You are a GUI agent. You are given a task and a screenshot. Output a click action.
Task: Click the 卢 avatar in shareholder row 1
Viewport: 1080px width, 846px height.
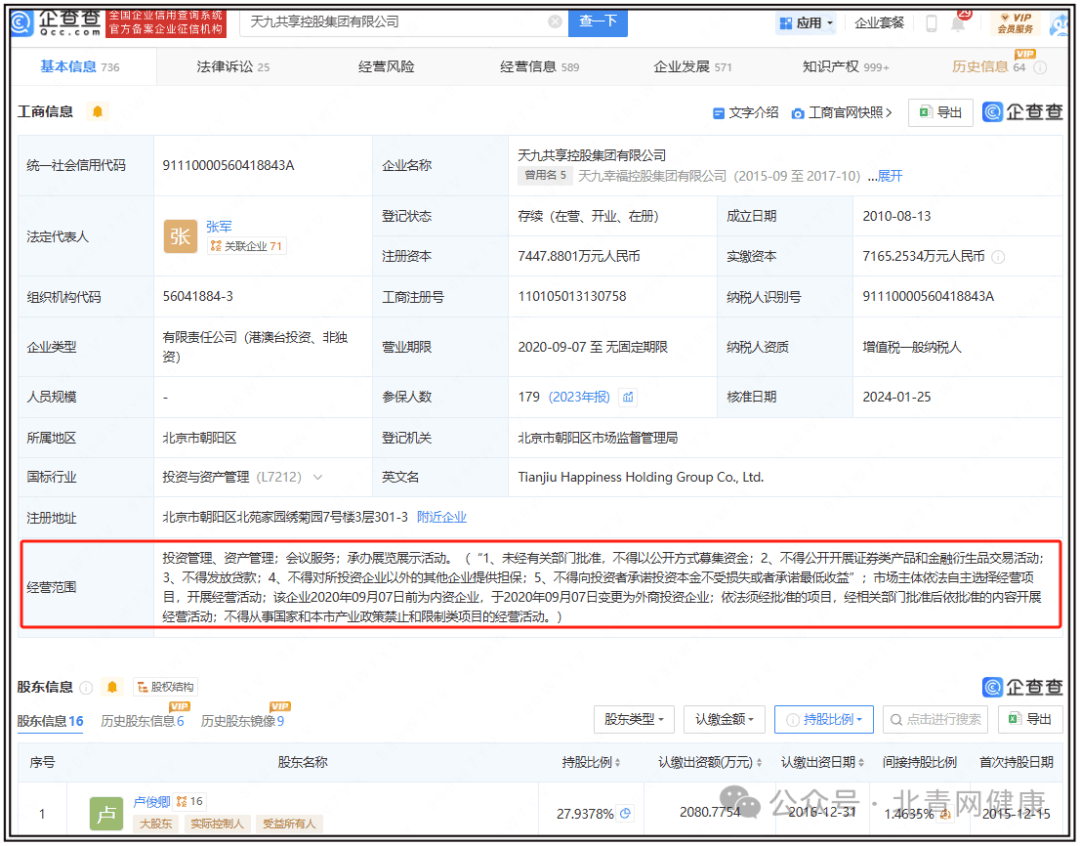(x=106, y=814)
